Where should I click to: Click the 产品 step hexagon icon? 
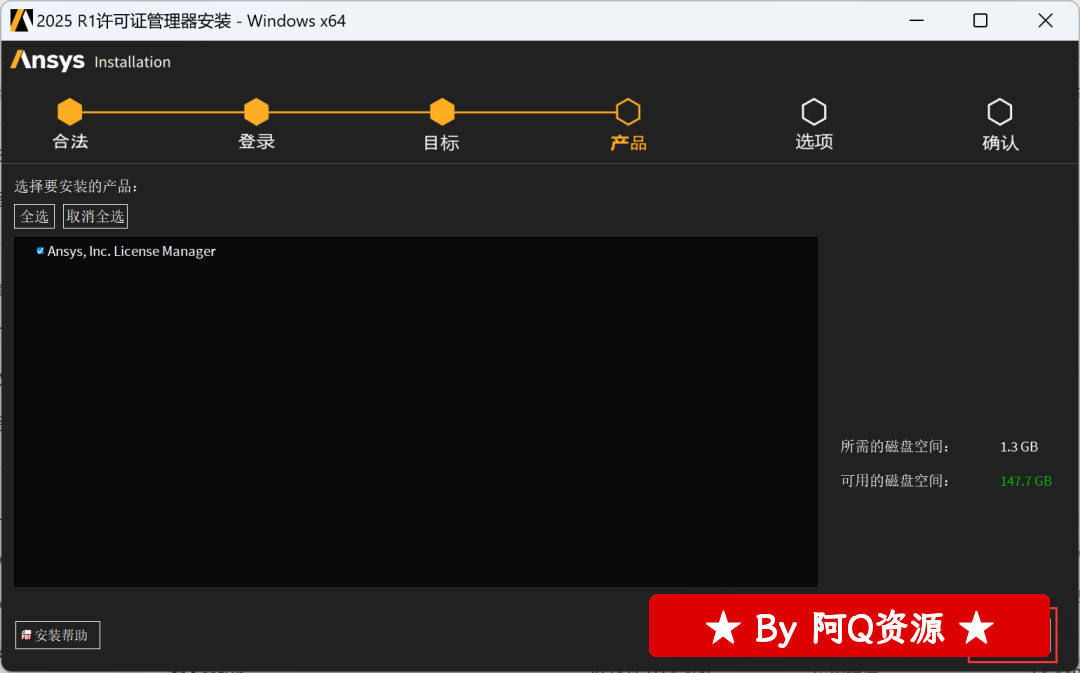tap(628, 112)
